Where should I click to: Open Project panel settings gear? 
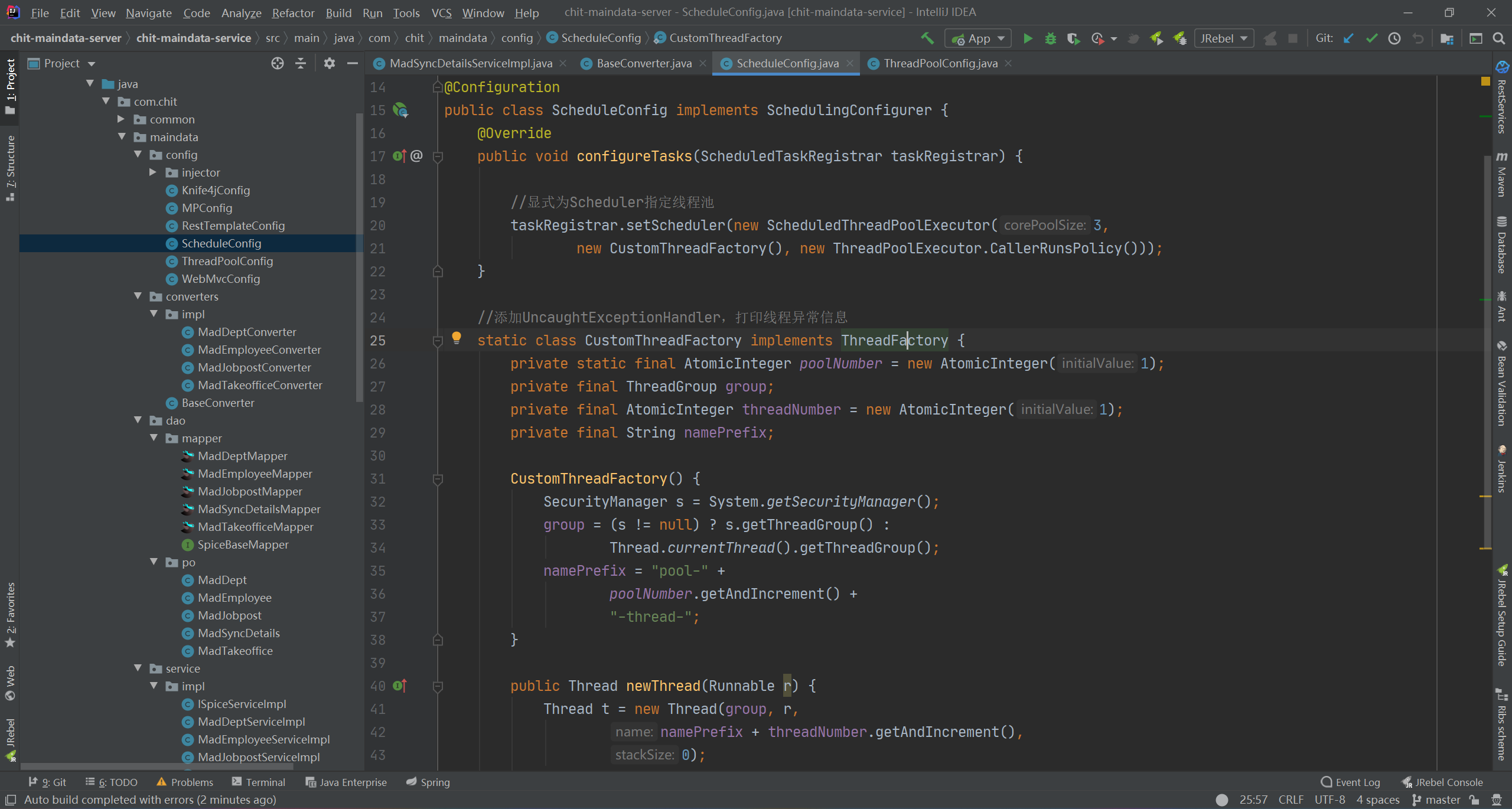click(x=330, y=63)
